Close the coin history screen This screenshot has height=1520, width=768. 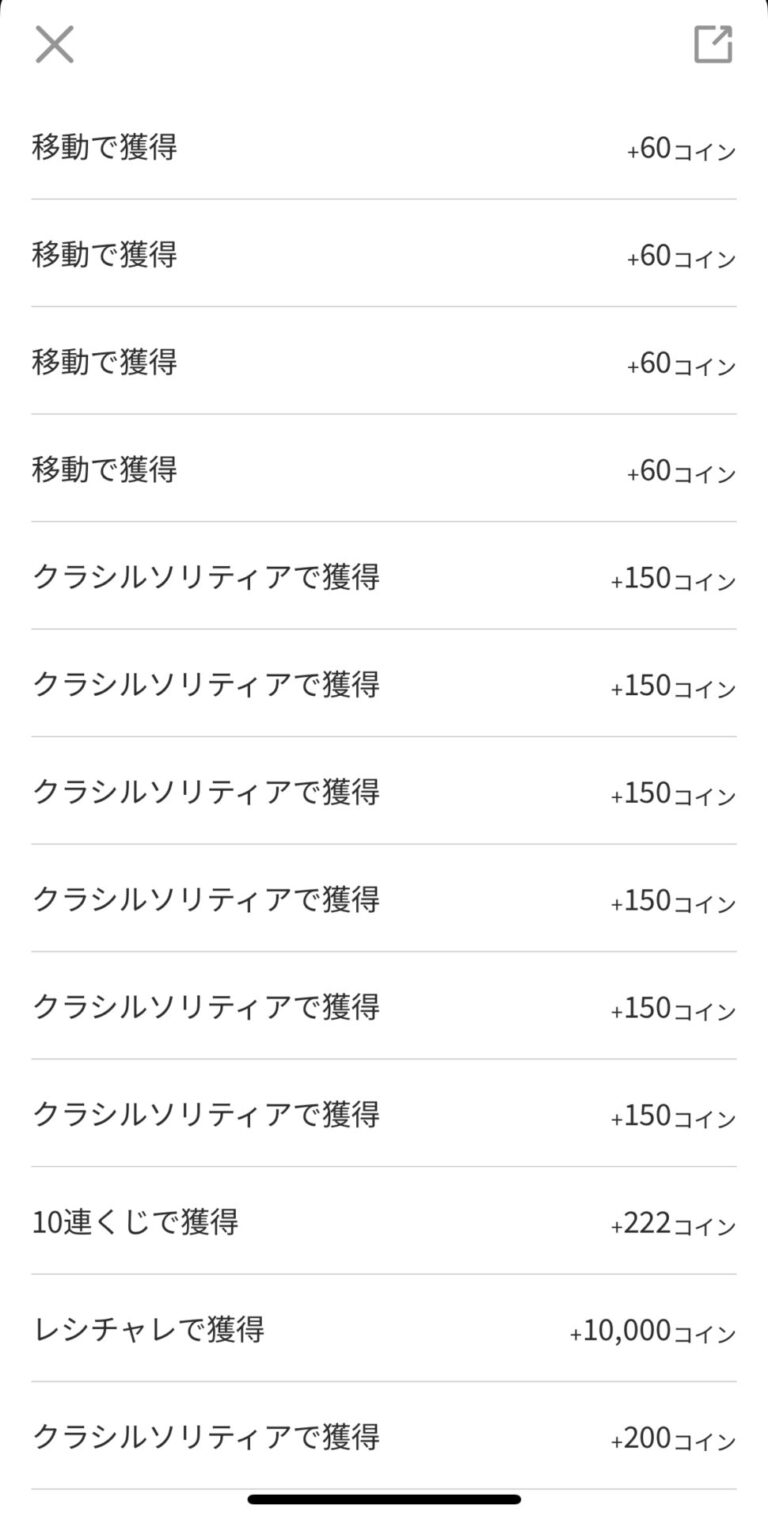tap(55, 45)
